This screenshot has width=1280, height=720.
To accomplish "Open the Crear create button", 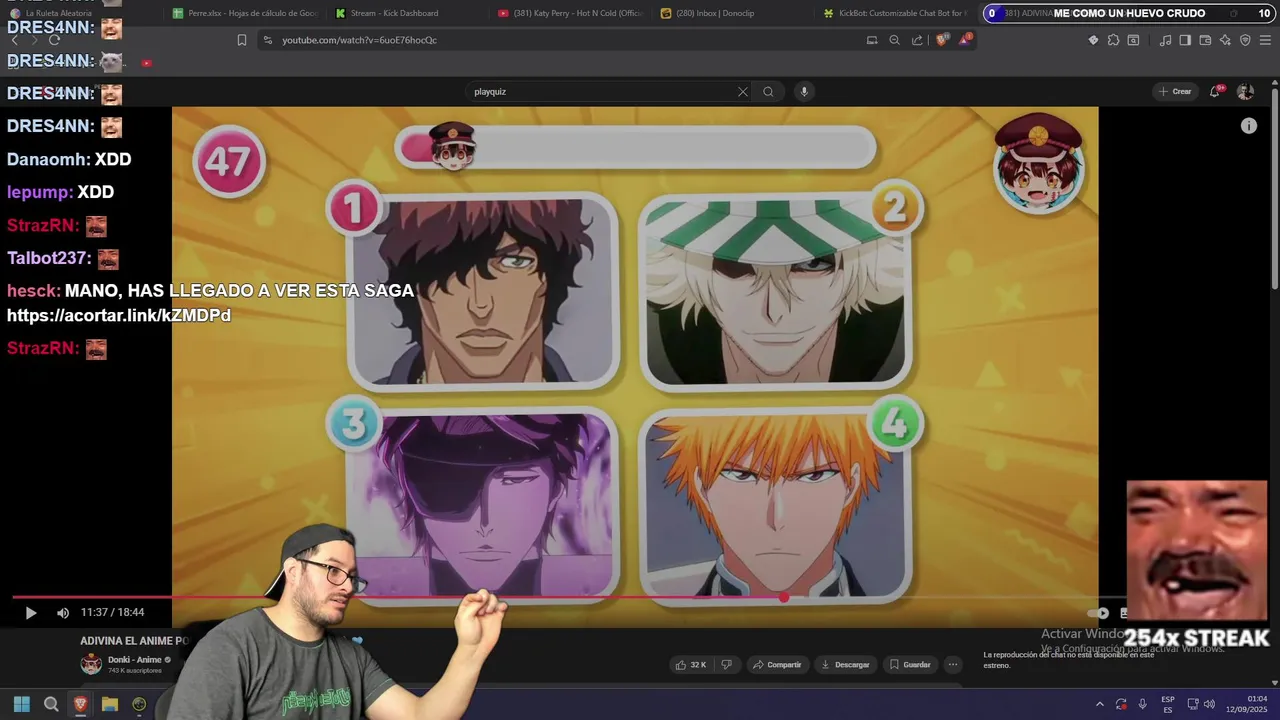I will (1175, 92).
